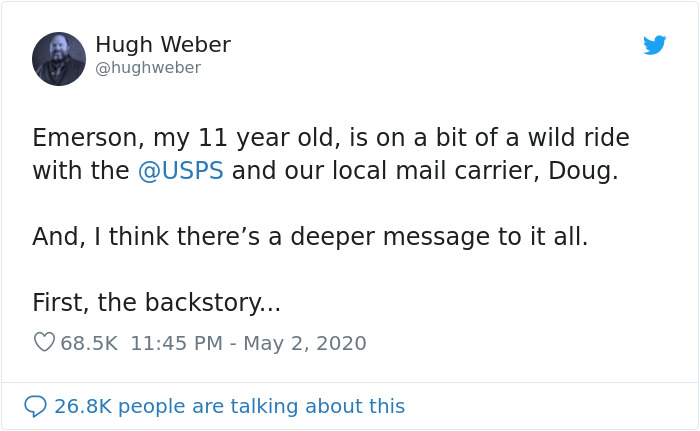
Task: Click the word 'Doug.' in the tweet
Action: [583, 171]
